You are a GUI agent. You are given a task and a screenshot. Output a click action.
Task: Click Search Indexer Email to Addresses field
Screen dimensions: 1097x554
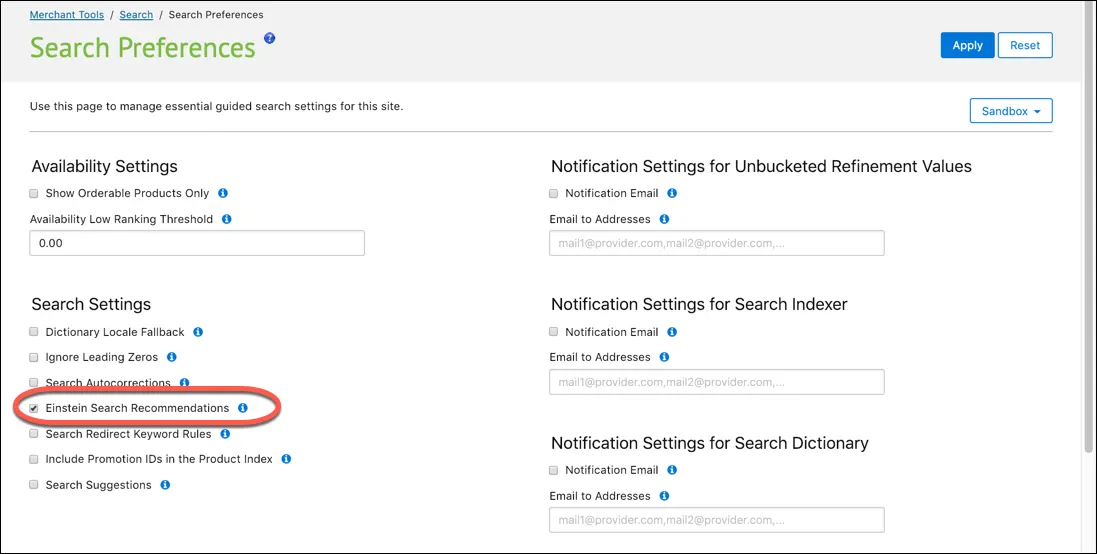tap(716, 382)
